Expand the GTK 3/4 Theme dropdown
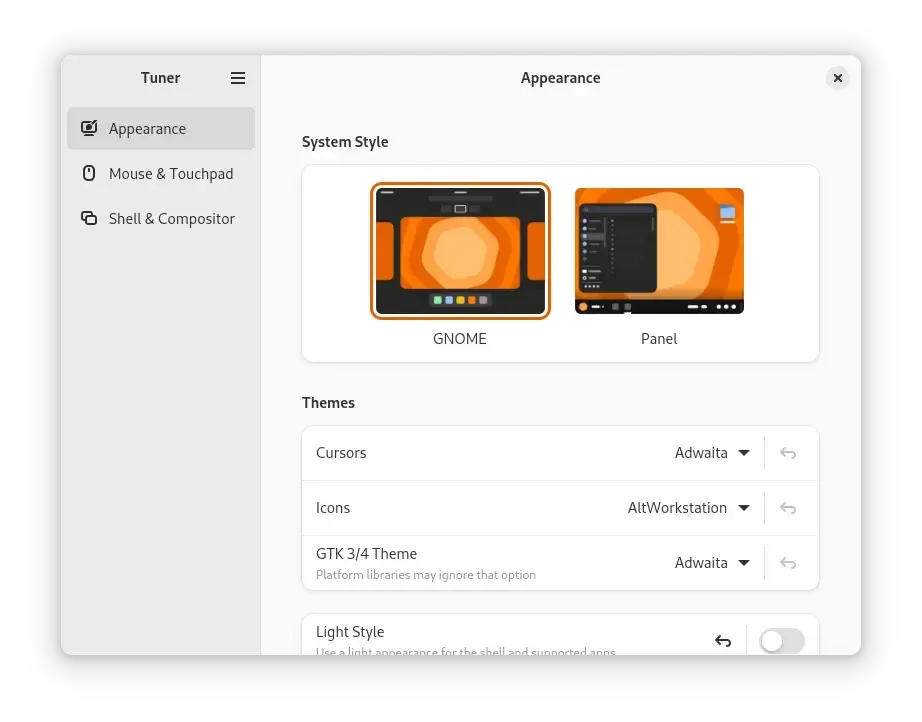 coord(712,562)
